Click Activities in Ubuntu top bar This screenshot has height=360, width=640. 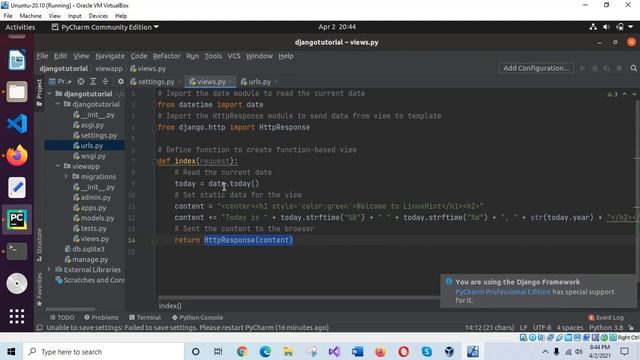pyautogui.click(x=20, y=27)
